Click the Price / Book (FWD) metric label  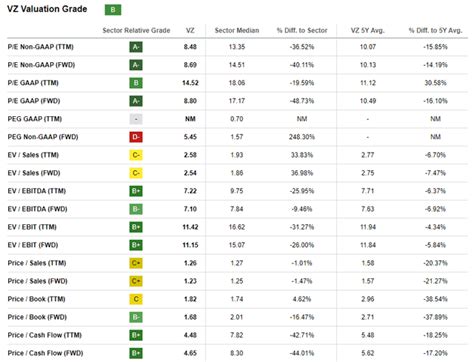[37, 317]
